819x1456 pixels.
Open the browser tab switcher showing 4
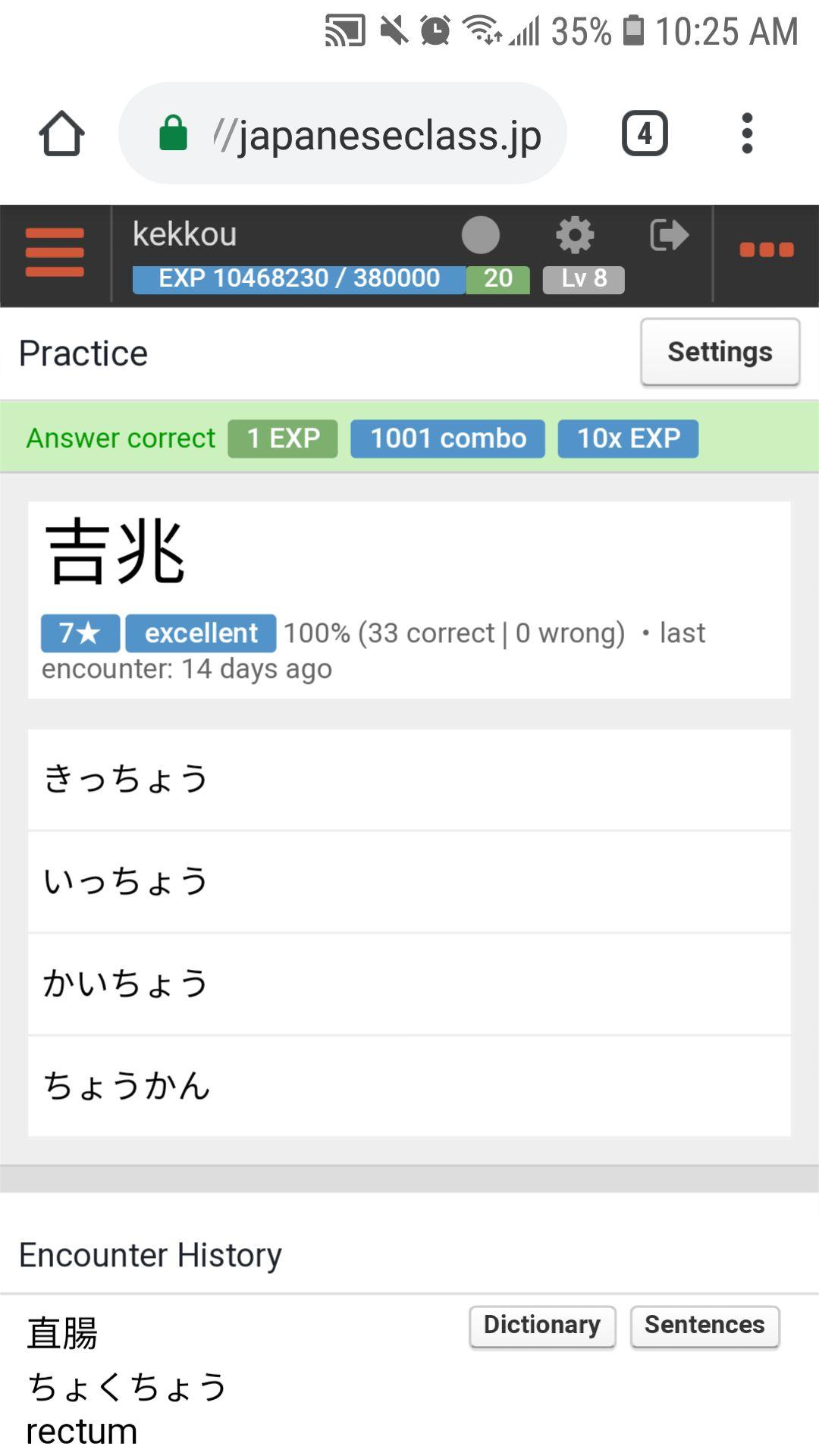pos(645,133)
